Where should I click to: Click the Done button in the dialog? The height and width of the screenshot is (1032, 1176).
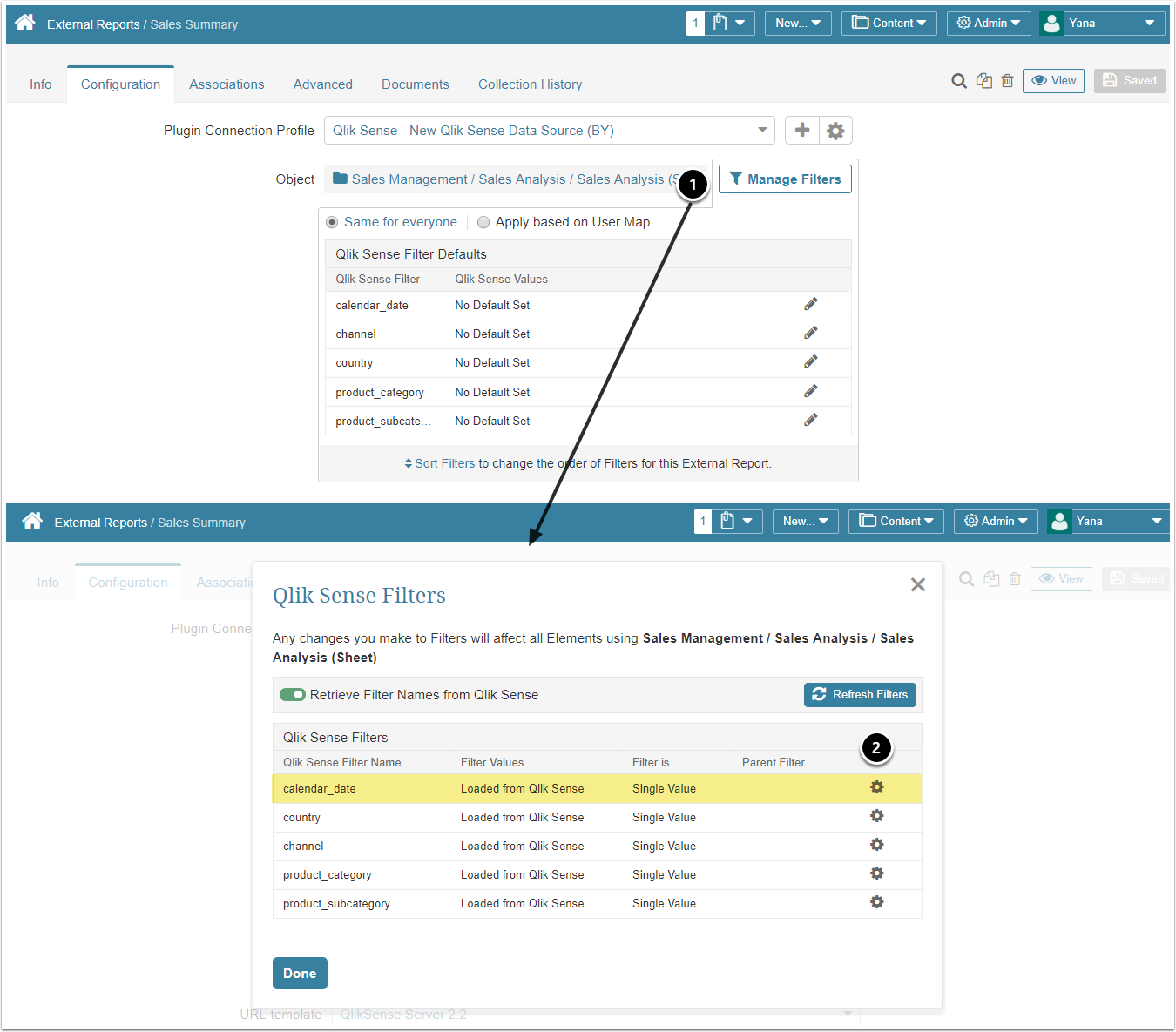(x=300, y=974)
